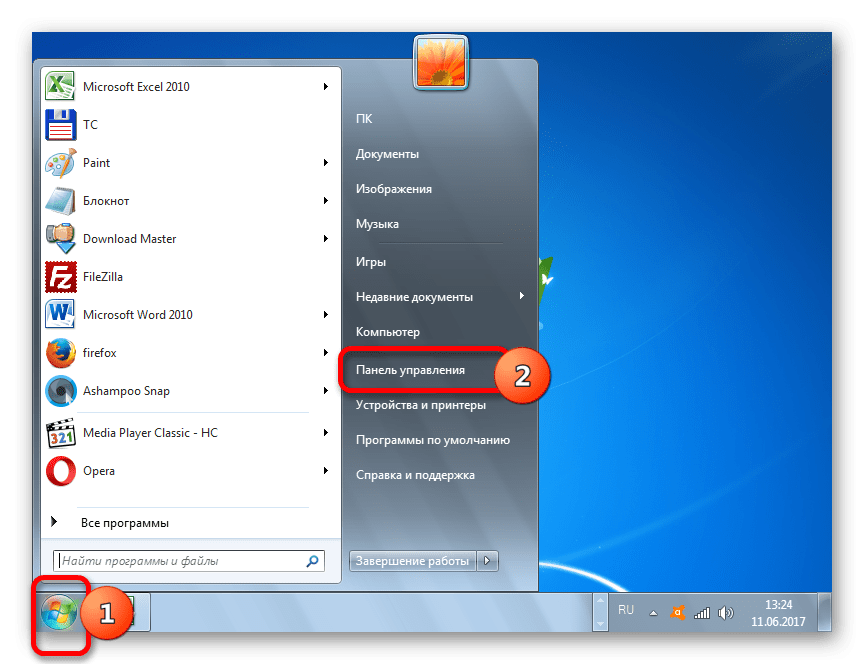This screenshot has height=664, width=864.
Task: Click the Windows Start orb
Action: point(58,611)
